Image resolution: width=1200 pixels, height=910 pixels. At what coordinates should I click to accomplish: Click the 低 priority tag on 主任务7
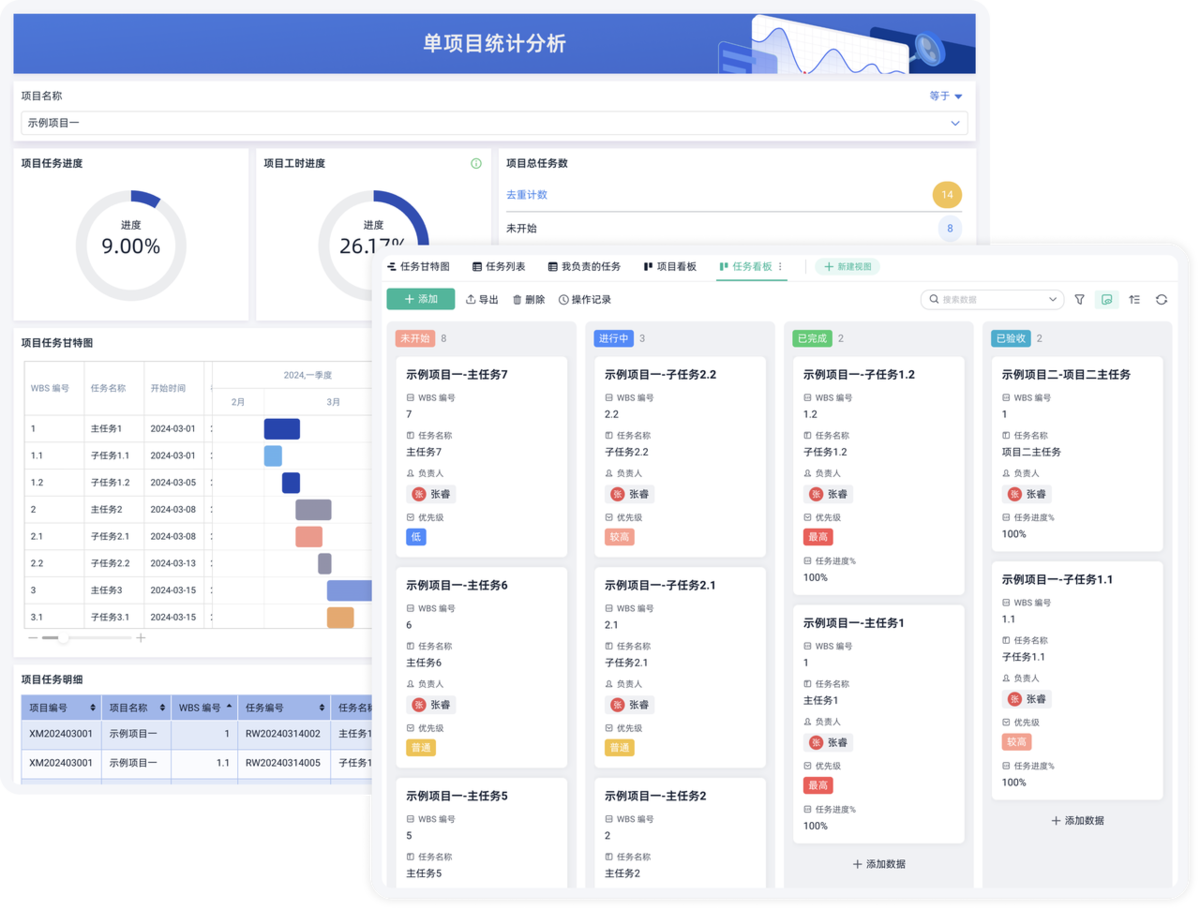pos(416,537)
